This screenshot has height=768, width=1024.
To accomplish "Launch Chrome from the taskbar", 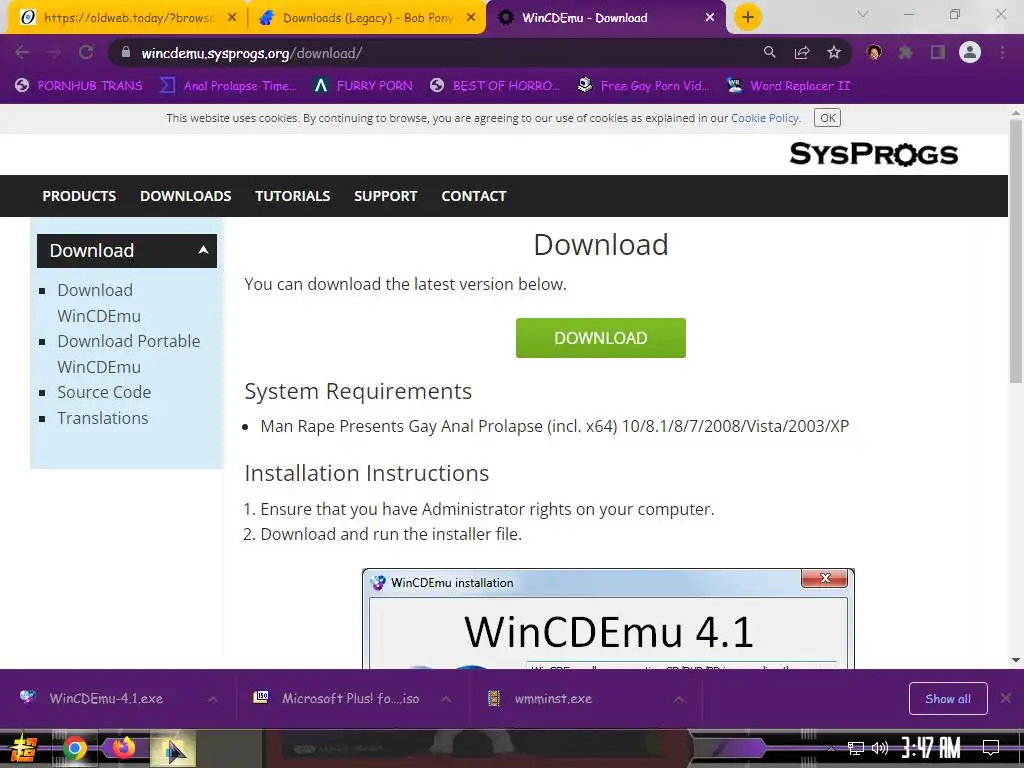I will (74, 748).
